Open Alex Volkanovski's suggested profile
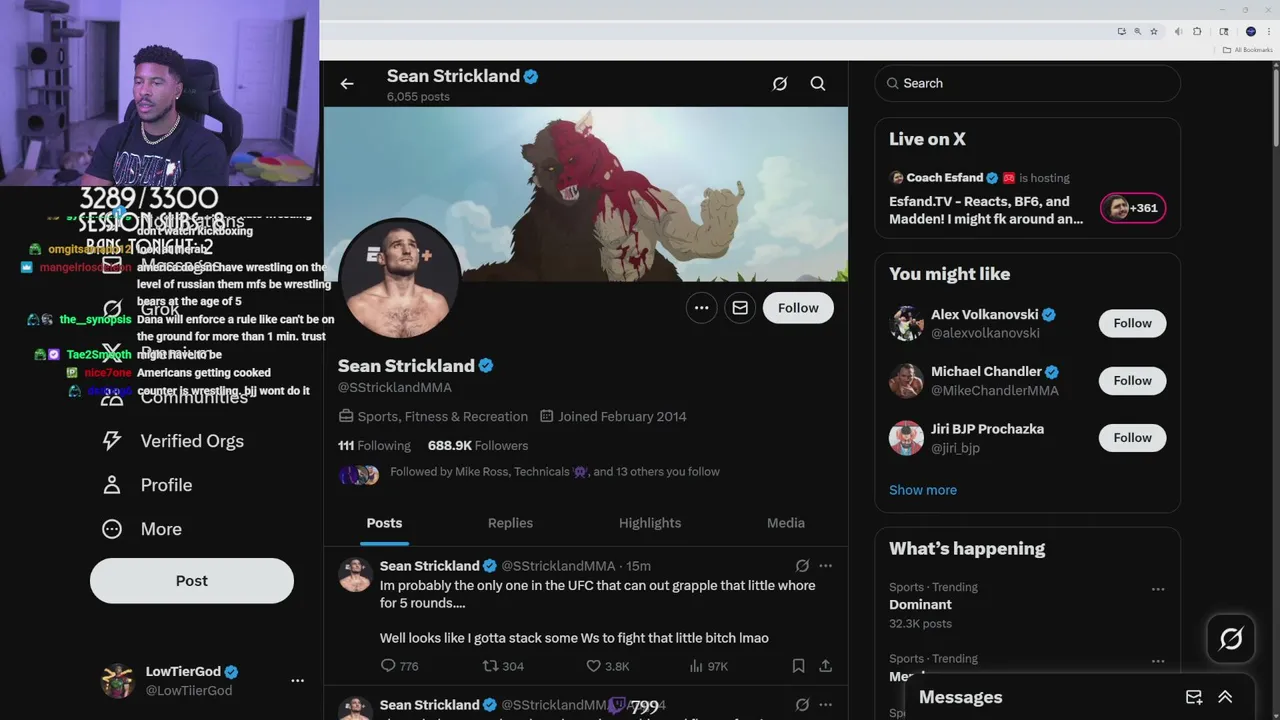The height and width of the screenshot is (720, 1280). [984, 315]
